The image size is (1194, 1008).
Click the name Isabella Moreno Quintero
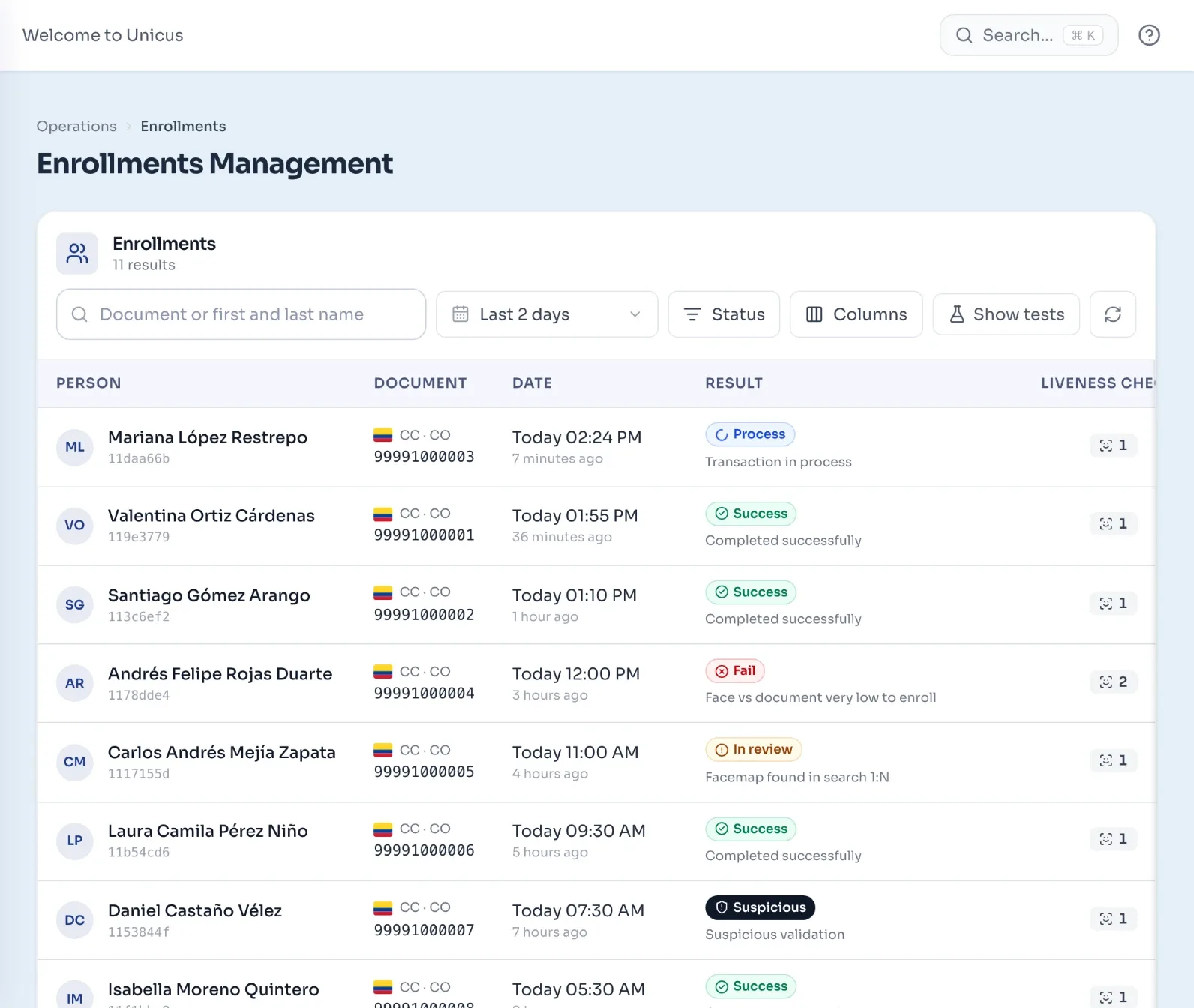pyautogui.click(x=214, y=990)
